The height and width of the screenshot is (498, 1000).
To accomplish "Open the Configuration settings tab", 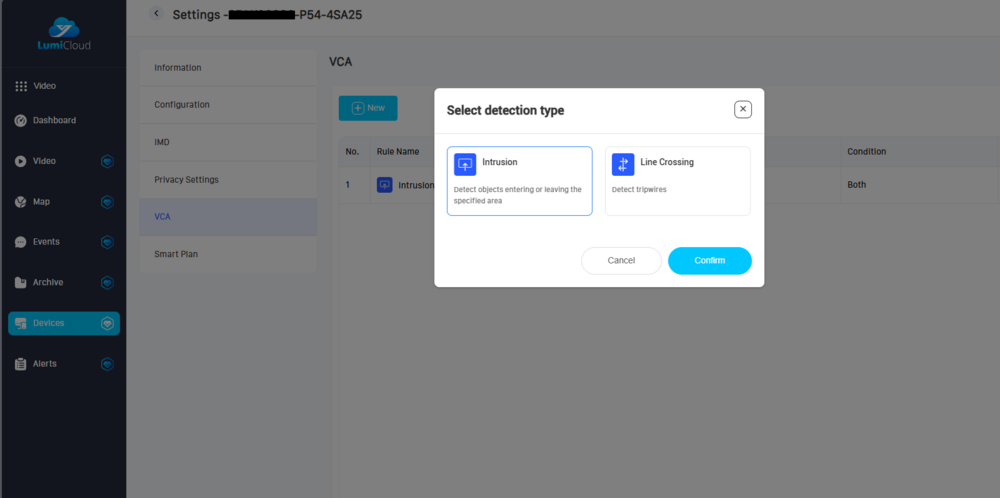I will [x=182, y=105].
